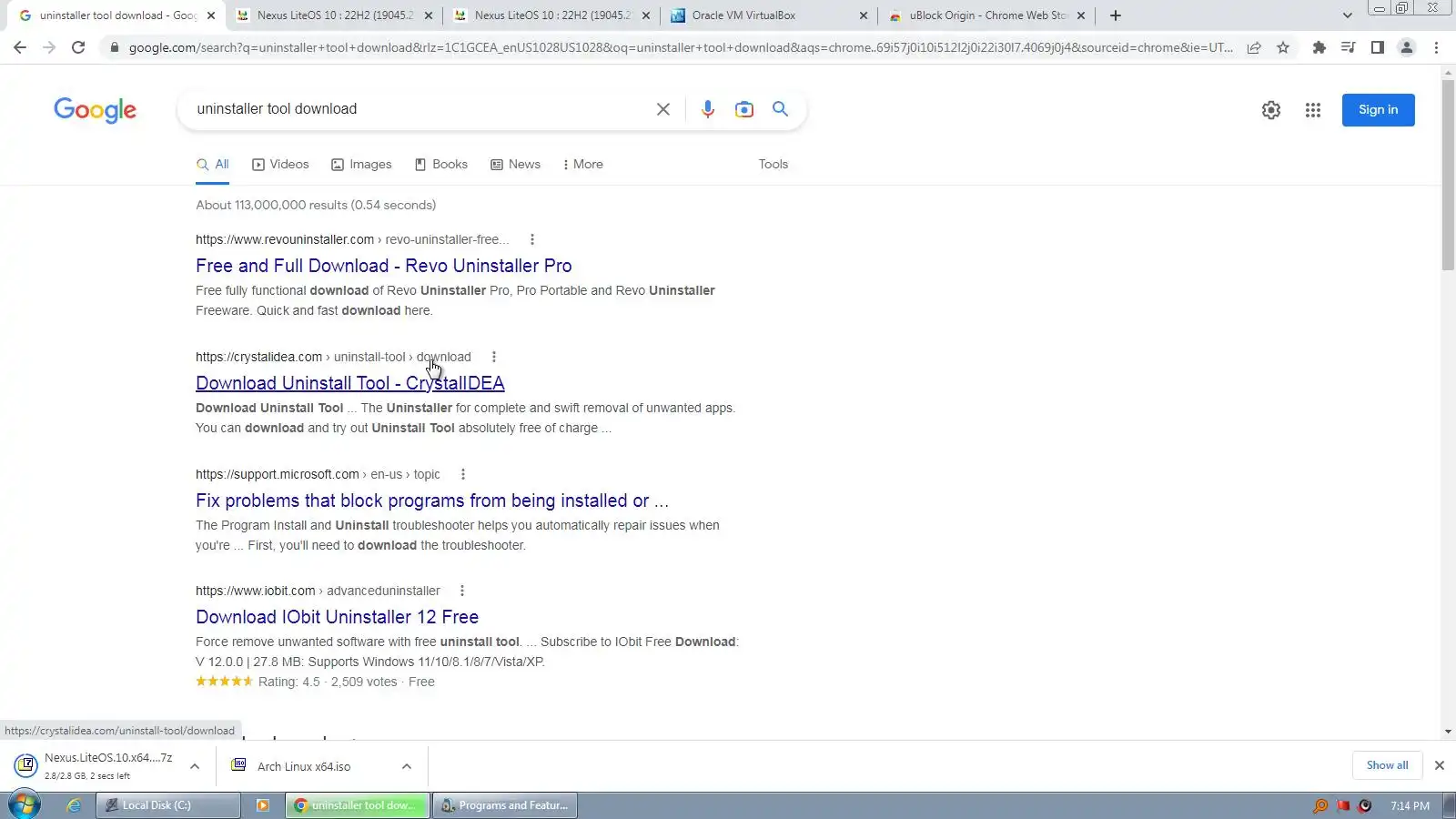The width and height of the screenshot is (1456, 819).
Task: Switch to the News results tab
Action: point(516,165)
